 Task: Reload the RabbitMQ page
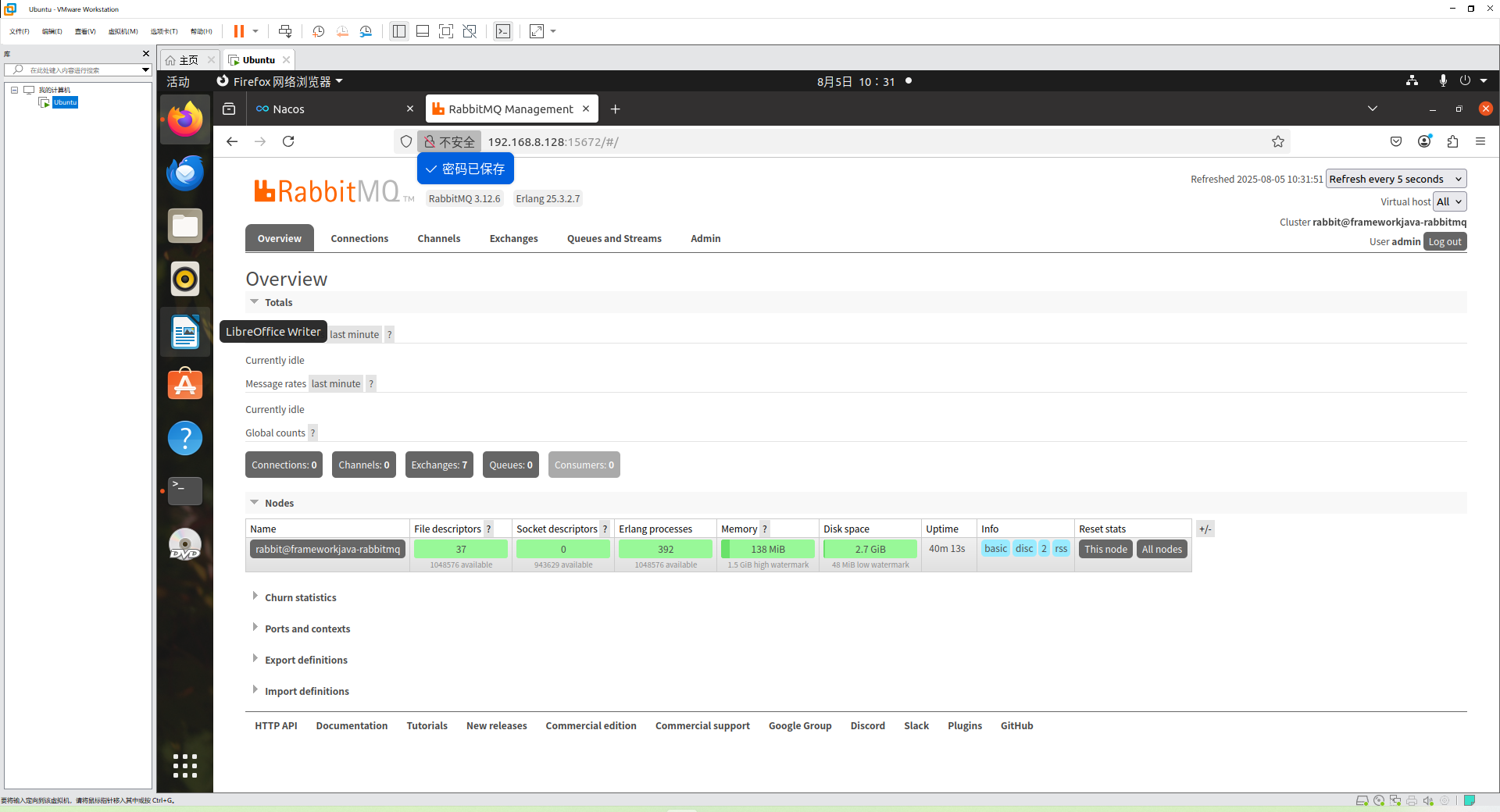[288, 141]
